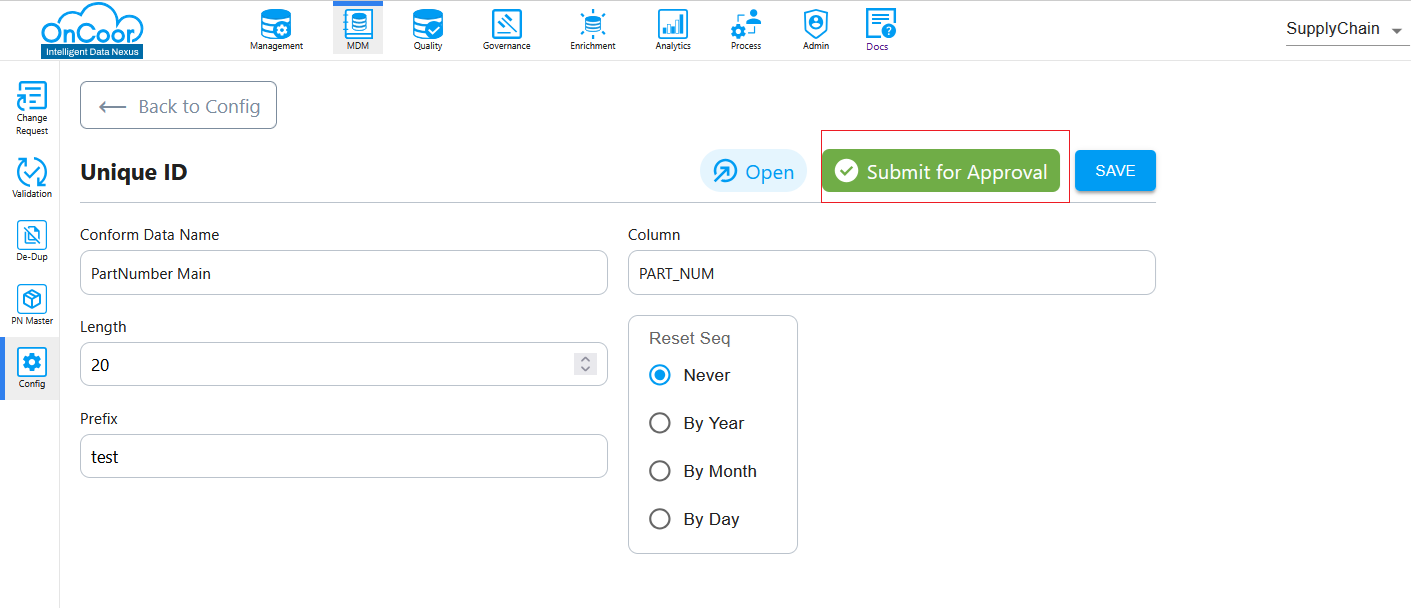Open the Enrichment module icon
The width and height of the screenshot is (1411, 608).
pos(593,30)
